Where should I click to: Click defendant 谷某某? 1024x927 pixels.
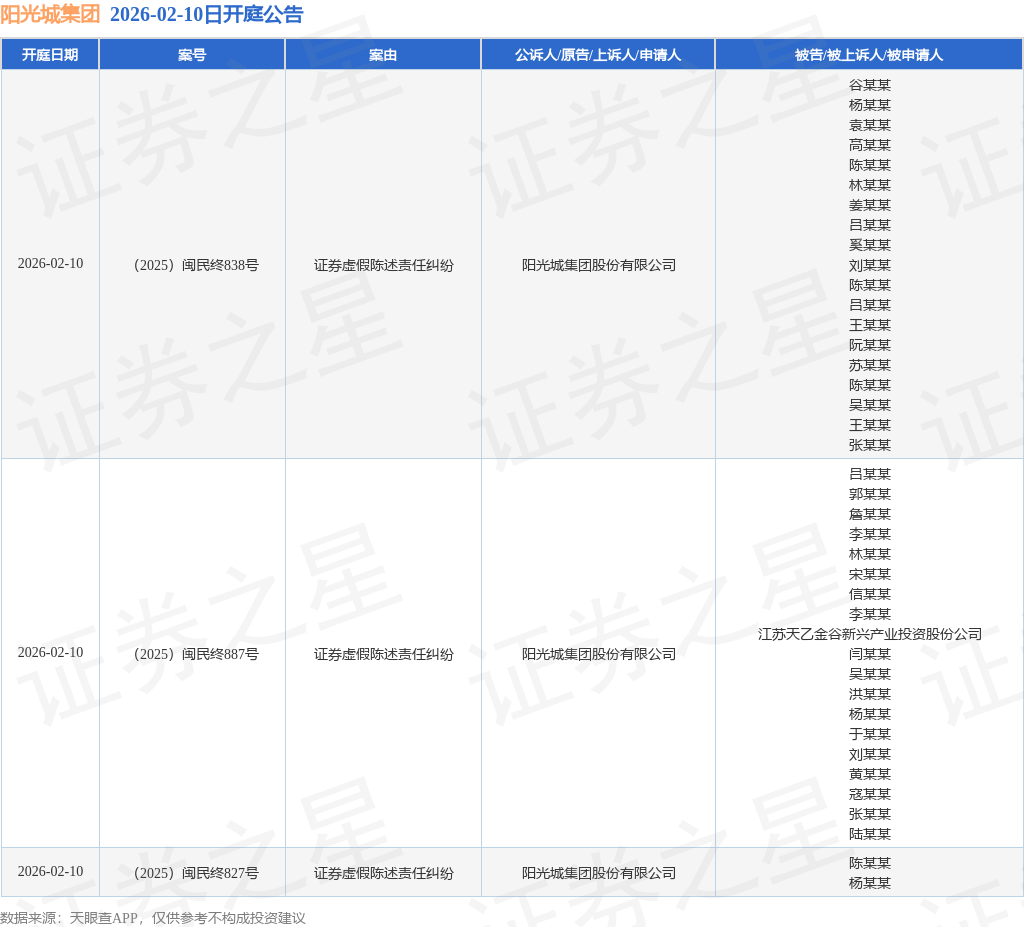click(x=870, y=85)
